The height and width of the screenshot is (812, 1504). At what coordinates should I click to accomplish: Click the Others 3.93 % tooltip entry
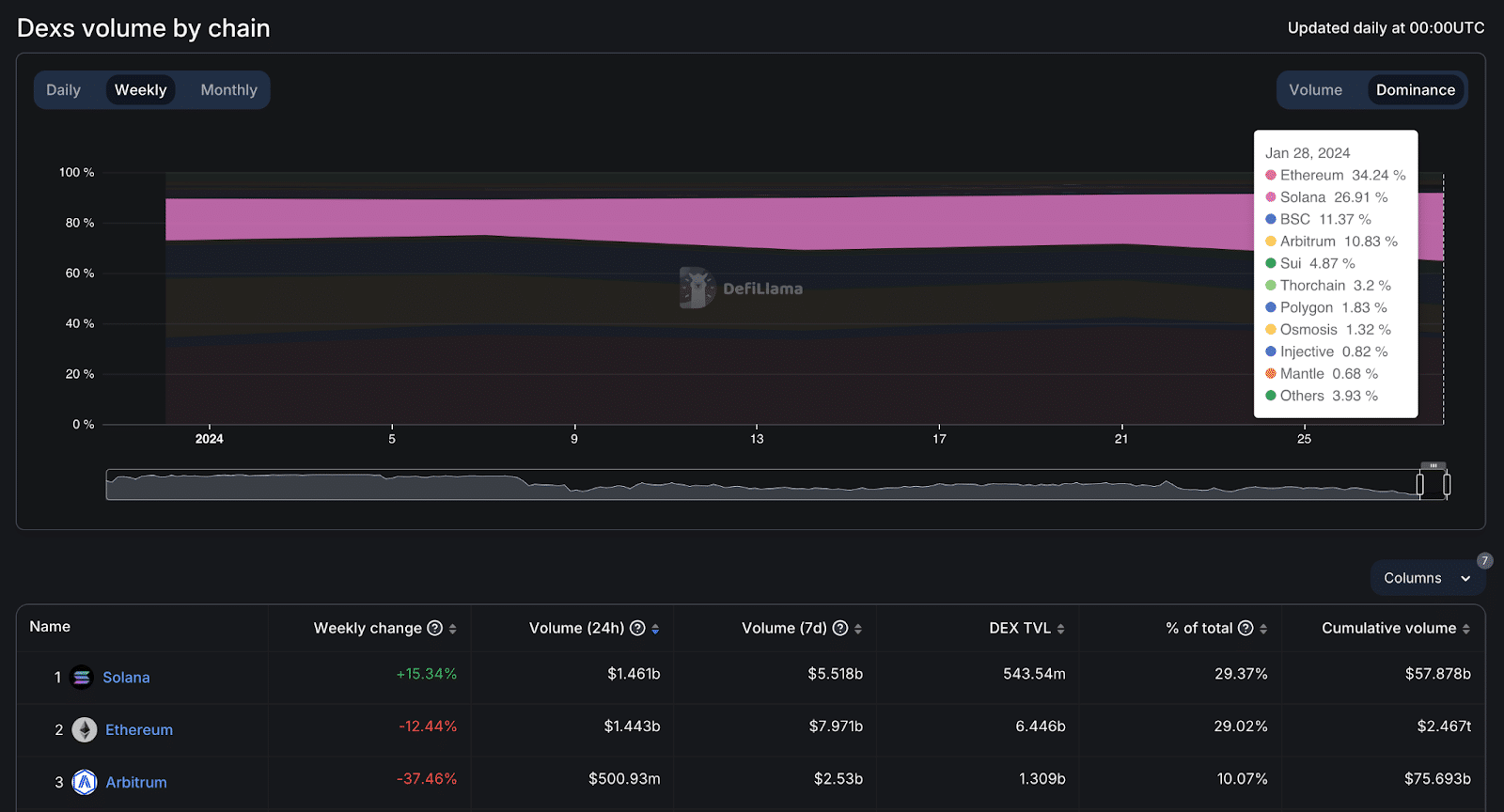[1322, 396]
